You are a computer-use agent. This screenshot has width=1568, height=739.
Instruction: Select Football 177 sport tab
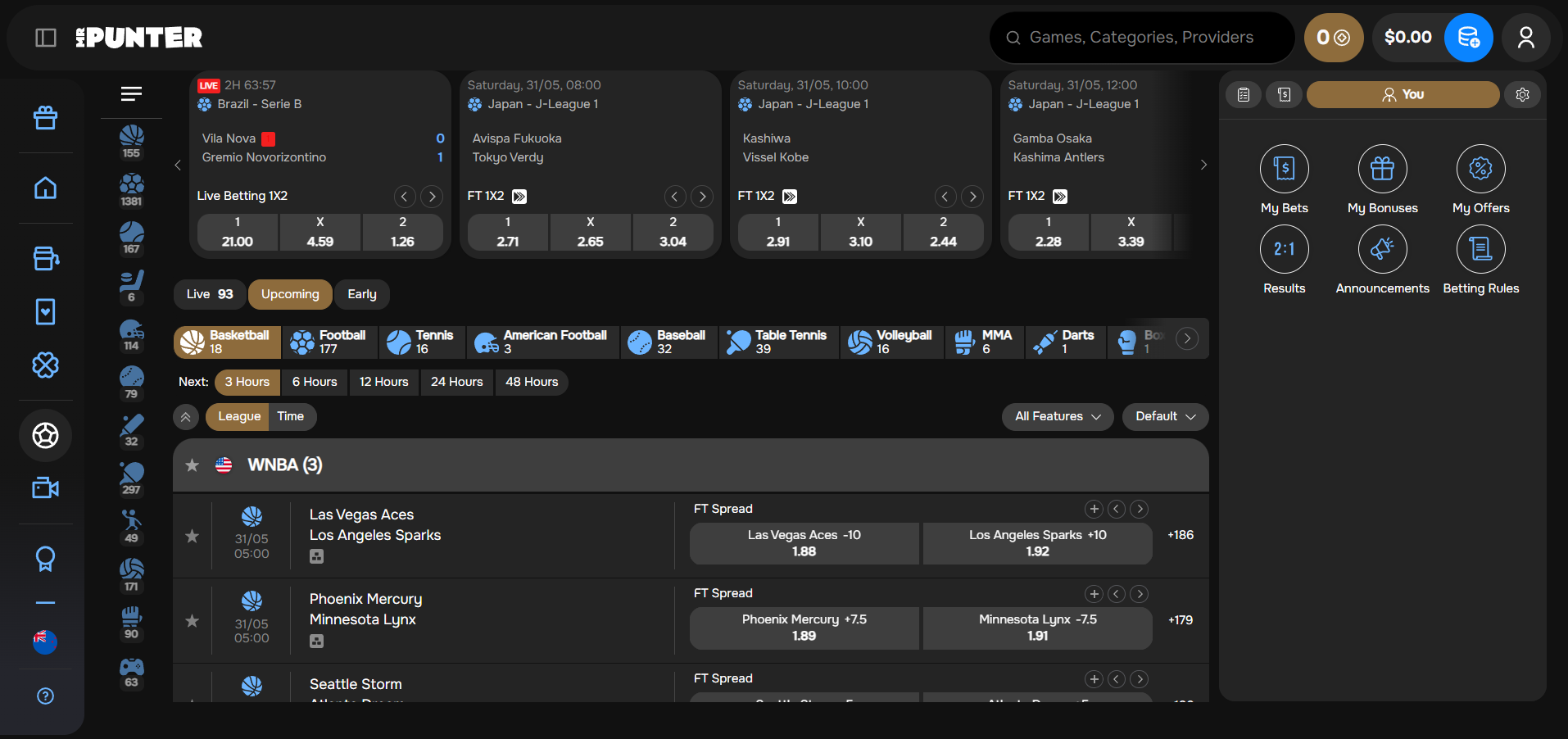click(x=330, y=342)
